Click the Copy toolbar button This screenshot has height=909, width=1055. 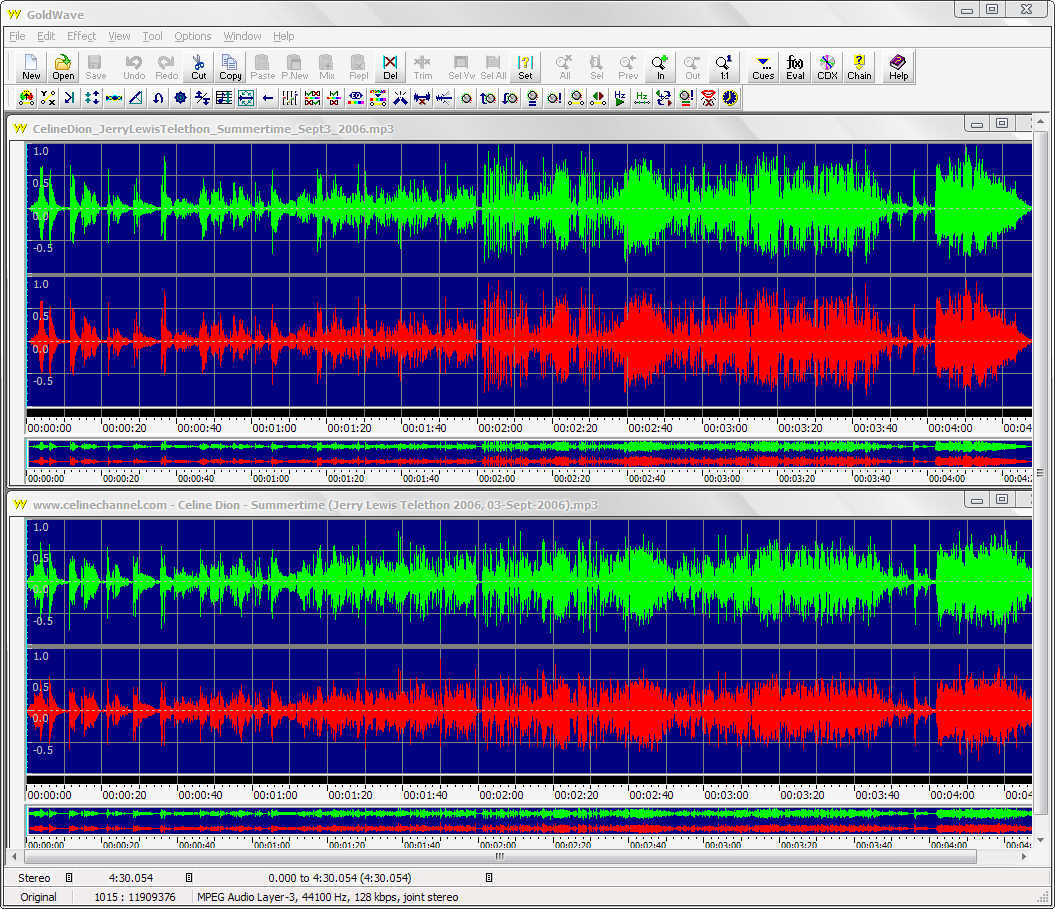click(230, 67)
